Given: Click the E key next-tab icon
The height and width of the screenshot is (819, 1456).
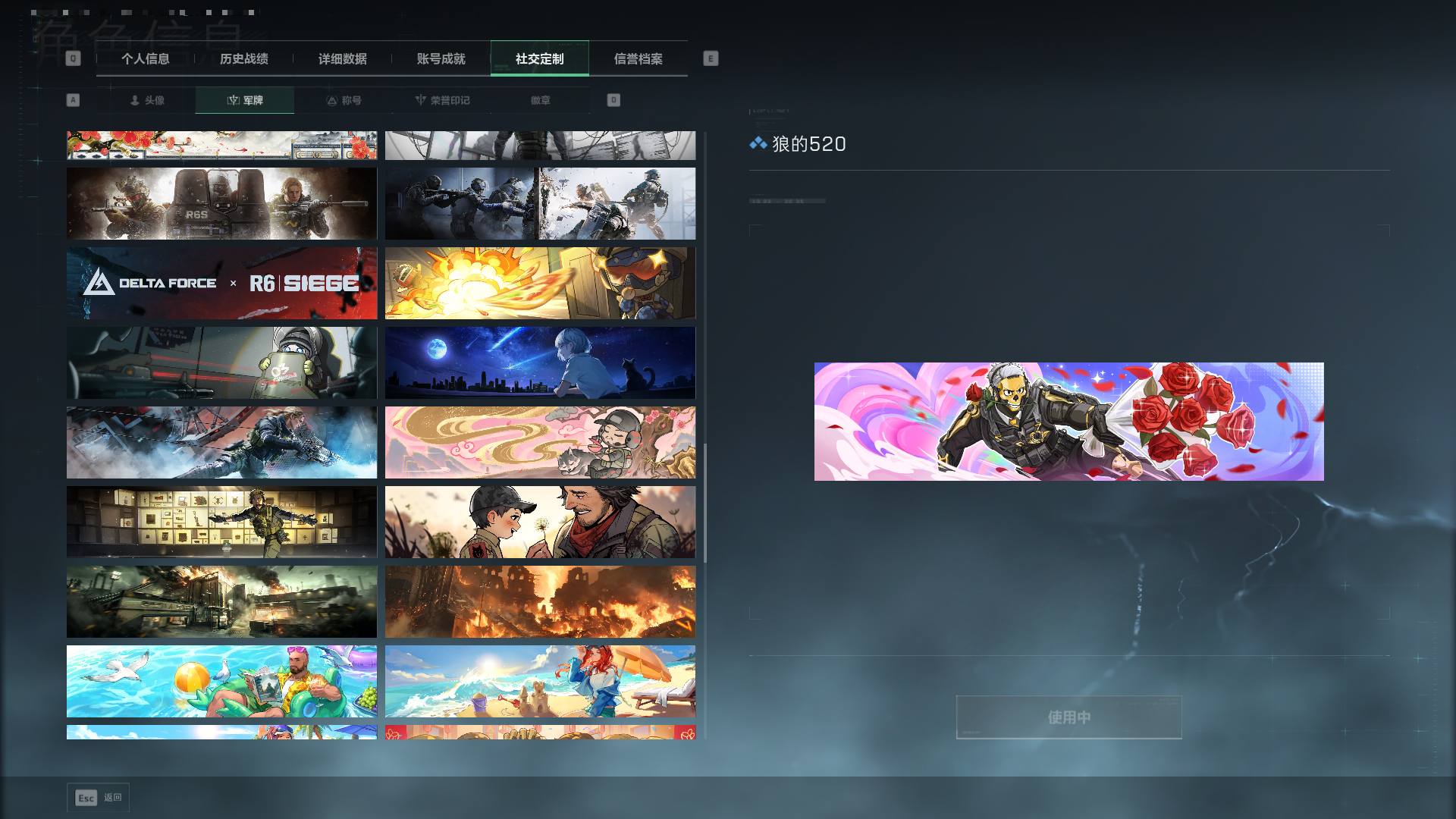Looking at the screenshot, I should 711,58.
